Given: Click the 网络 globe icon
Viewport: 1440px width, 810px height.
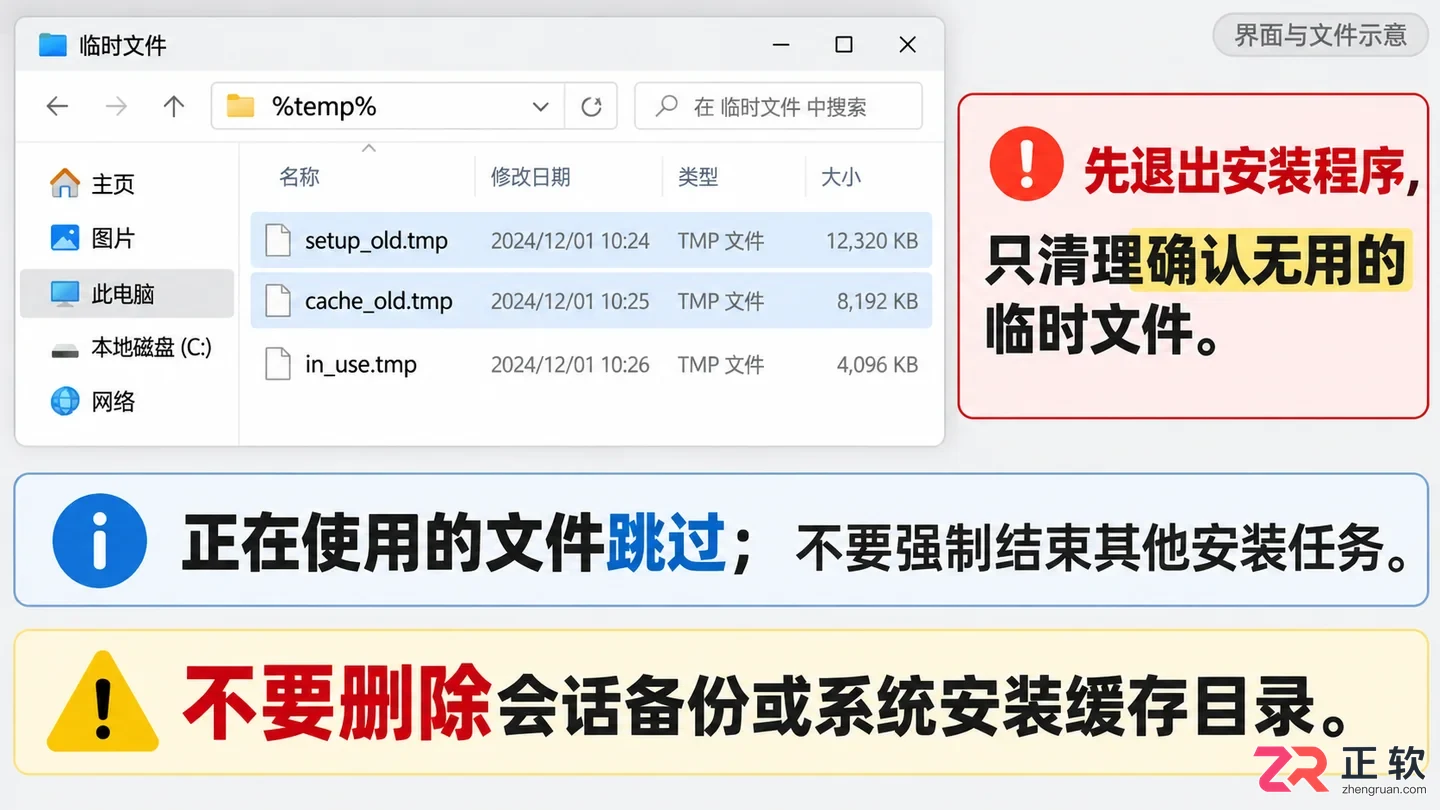Looking at the screenshot, I should [x=64, y=402].
